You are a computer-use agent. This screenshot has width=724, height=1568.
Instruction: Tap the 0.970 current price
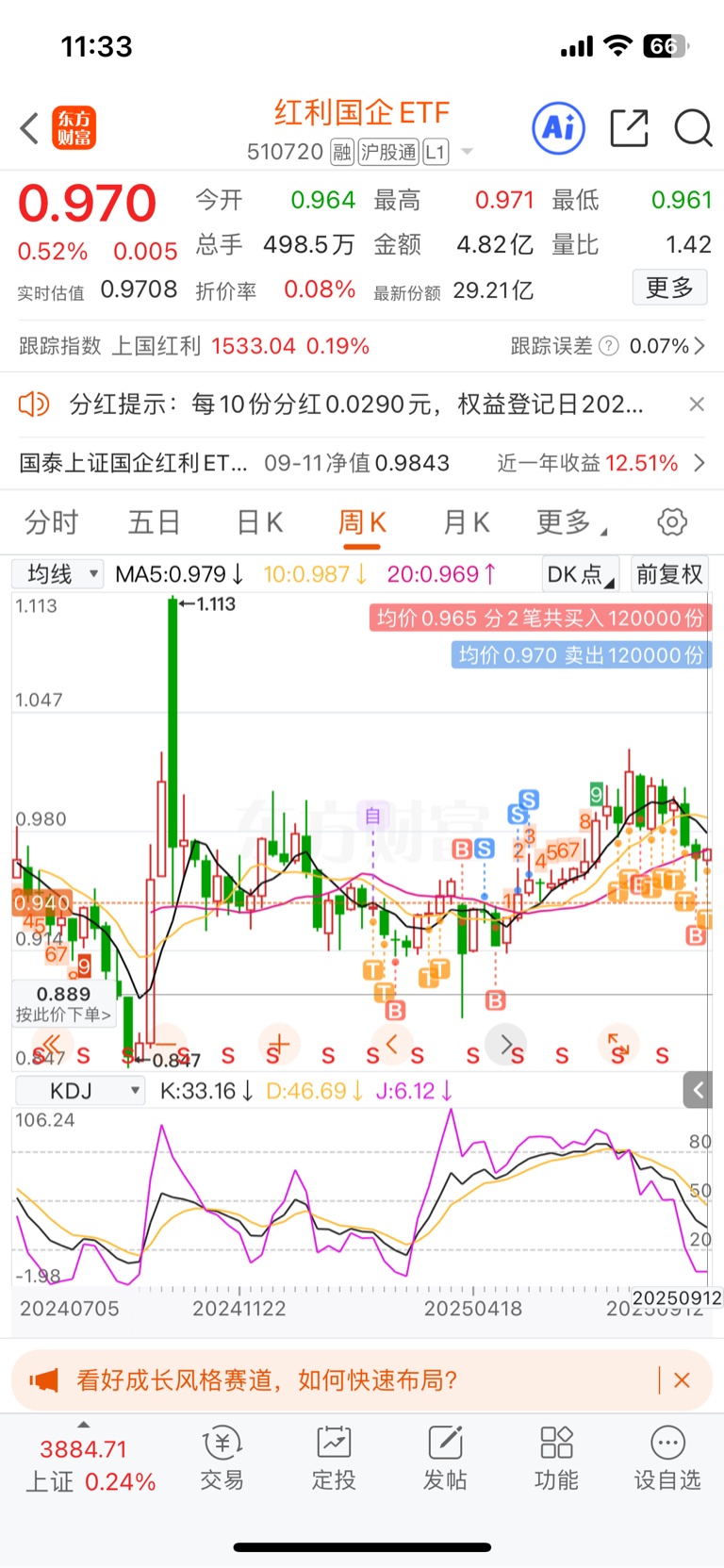click(x=87, y=203)
